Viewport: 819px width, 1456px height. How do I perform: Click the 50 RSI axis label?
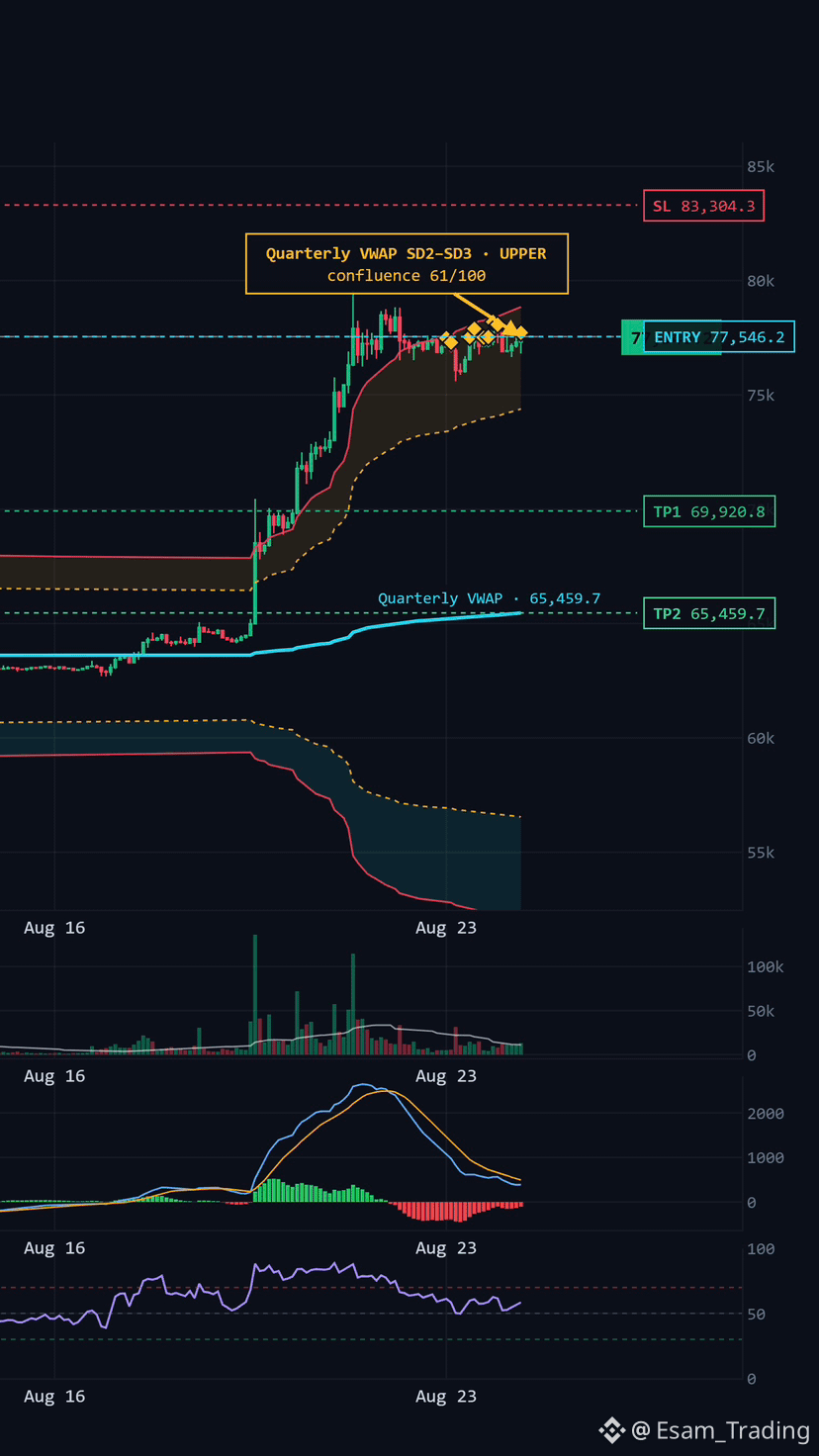(x=757, y=1315)
